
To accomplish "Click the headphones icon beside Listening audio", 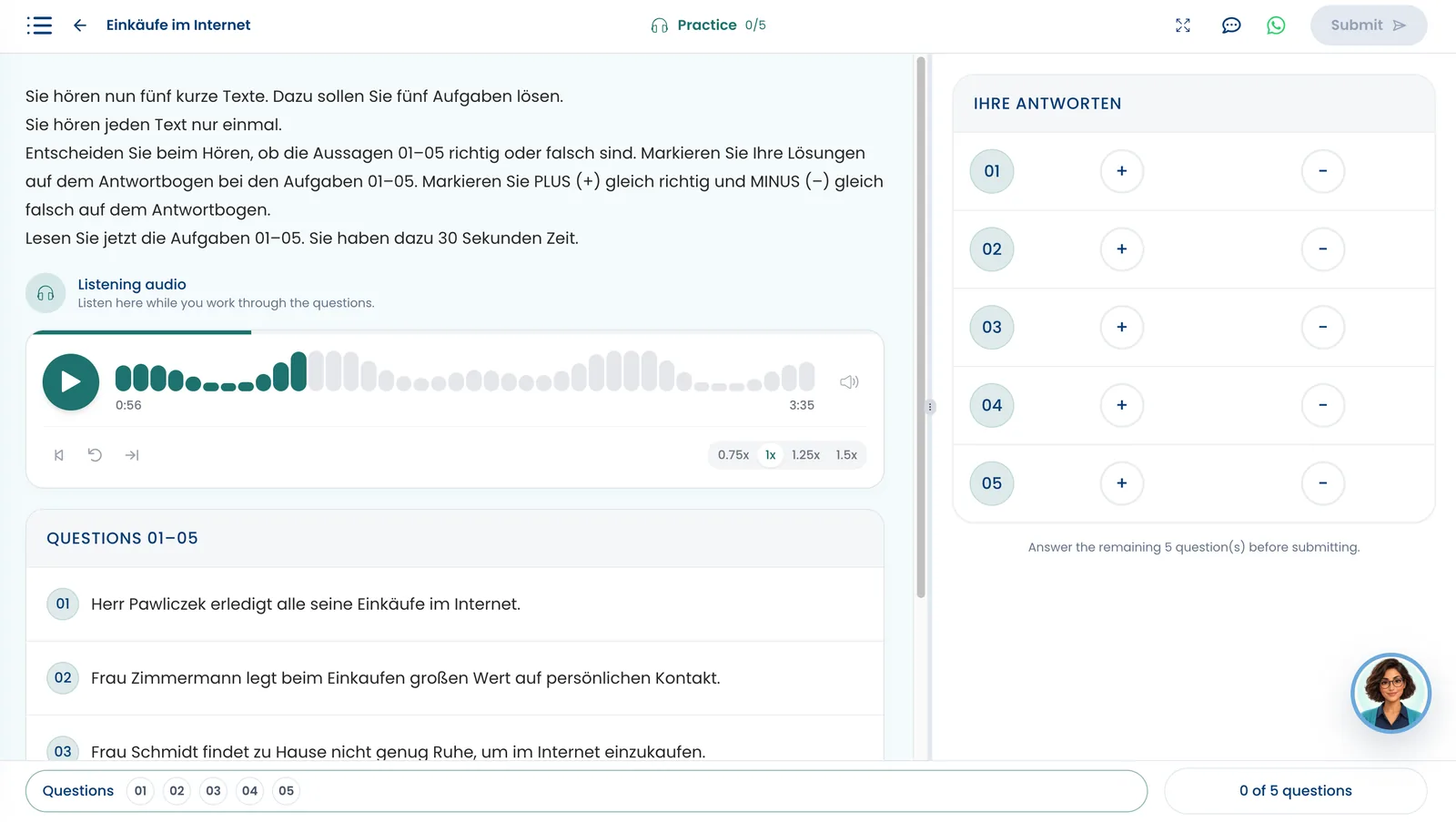I will pos(45,293).
